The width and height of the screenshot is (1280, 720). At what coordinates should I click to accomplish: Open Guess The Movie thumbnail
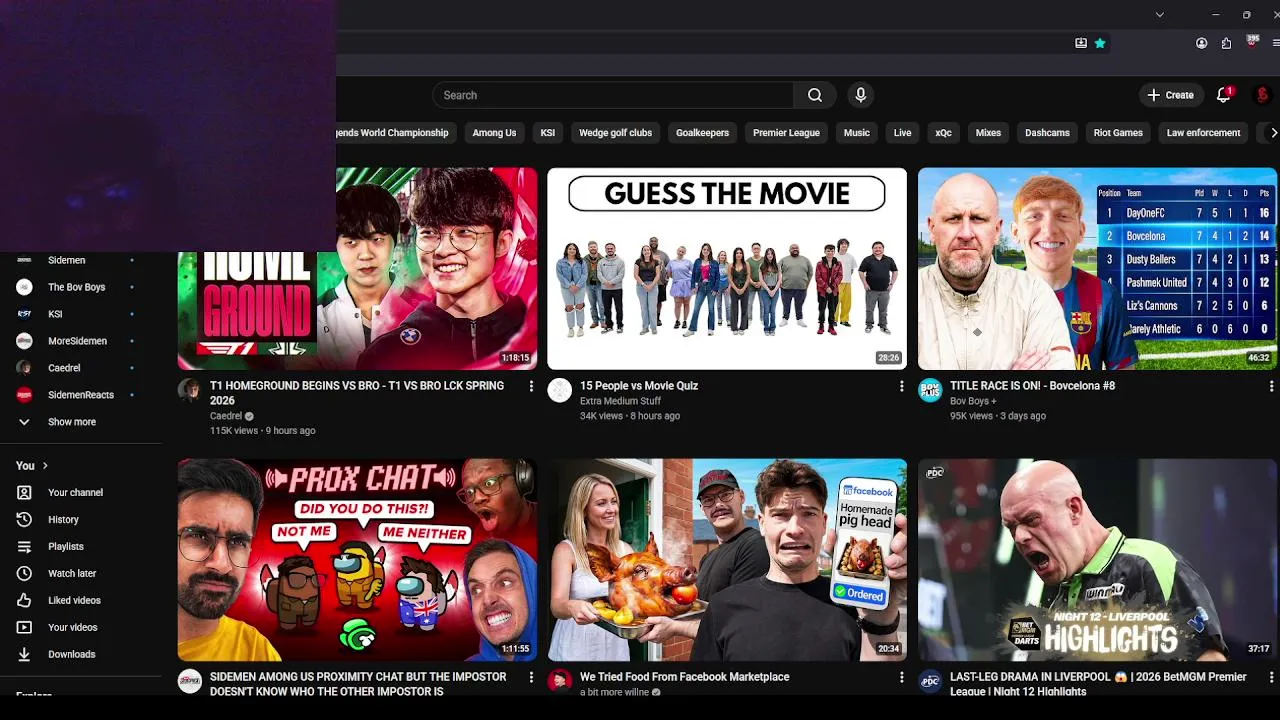[x=727, y=268]
